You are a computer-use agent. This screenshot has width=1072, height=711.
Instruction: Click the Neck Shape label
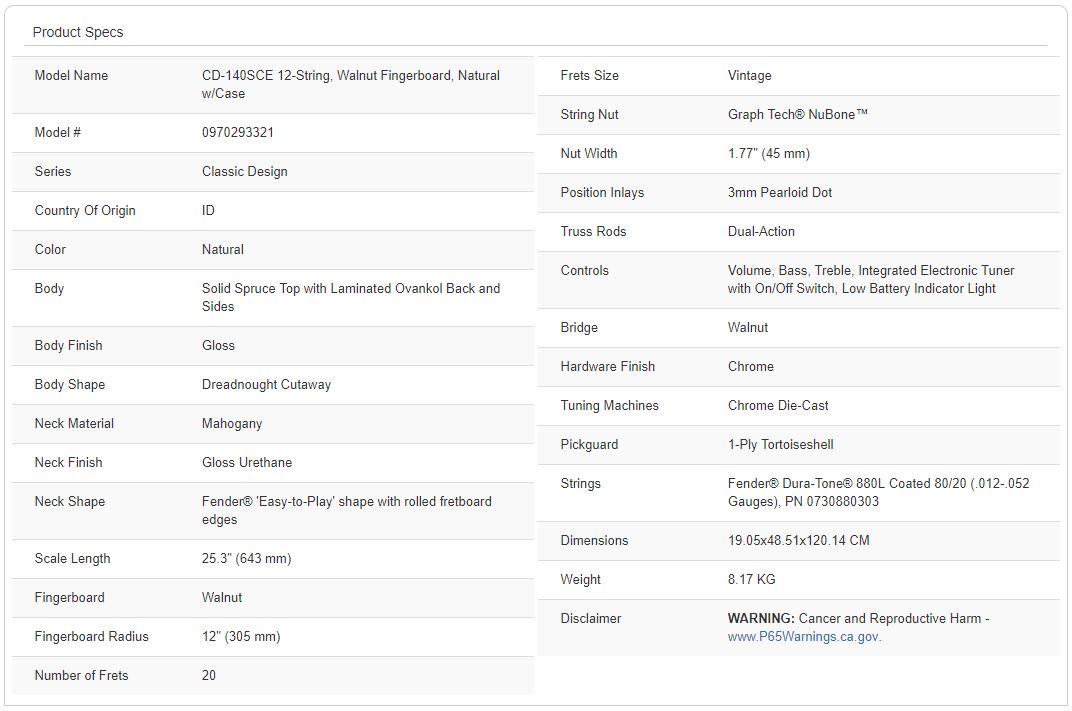(x=70, y=502)
